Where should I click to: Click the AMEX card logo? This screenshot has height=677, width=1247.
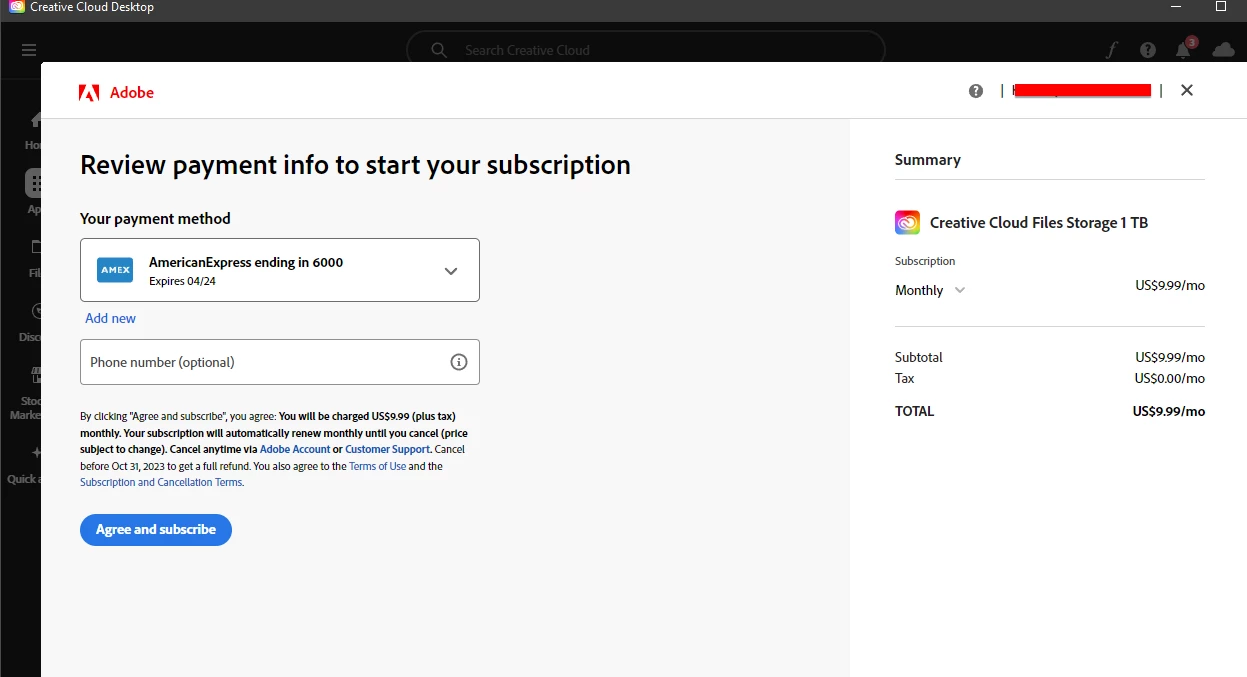tap(115, 270)
